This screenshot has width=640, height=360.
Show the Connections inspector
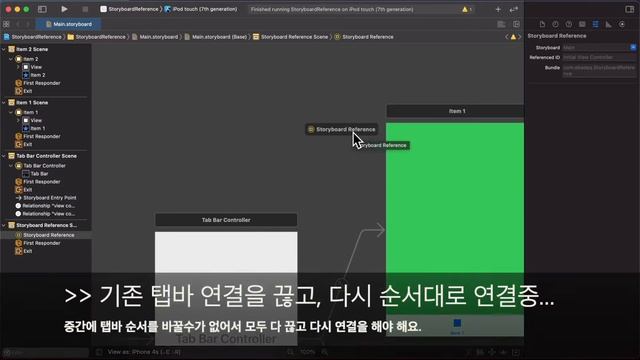tap(622, 24)
